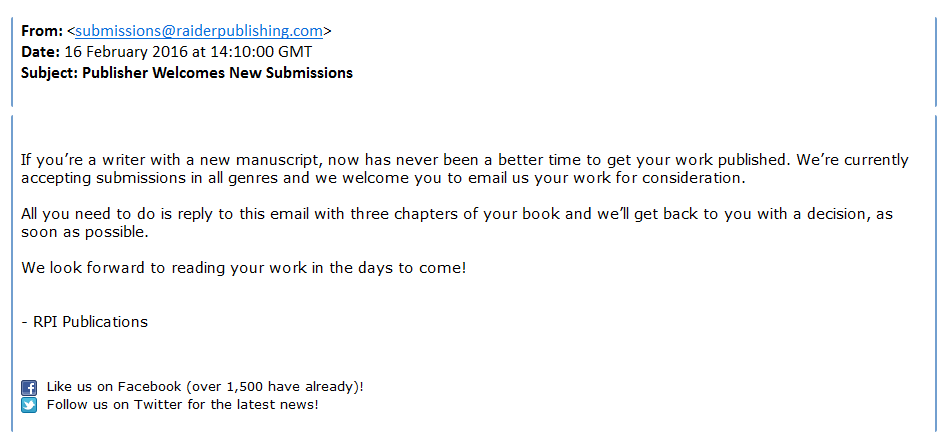Click the 'Subject:' header label
This screenshot has width=947, height=434.
(49, 72)
